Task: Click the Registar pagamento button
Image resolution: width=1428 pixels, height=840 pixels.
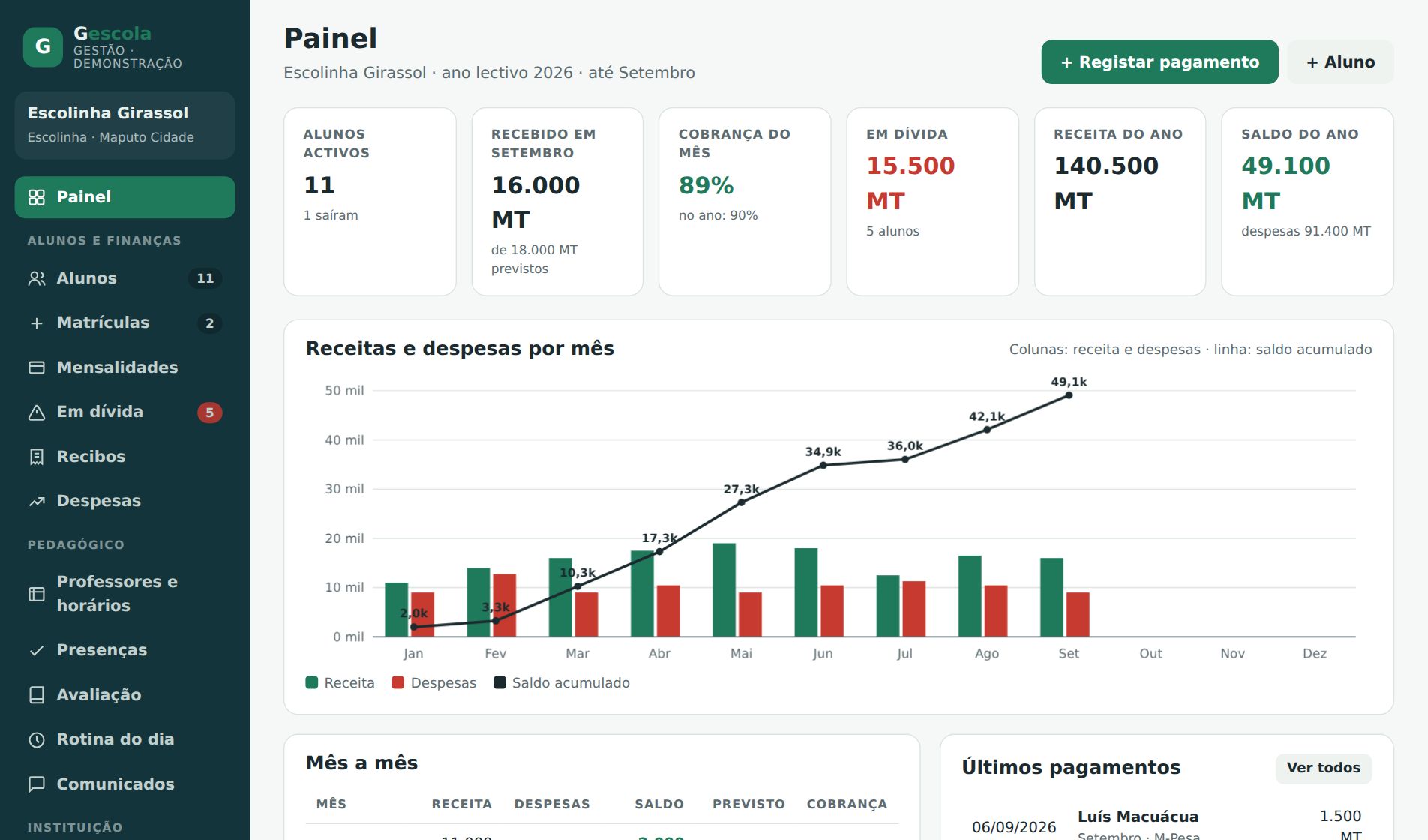Action: (1159, 62)
